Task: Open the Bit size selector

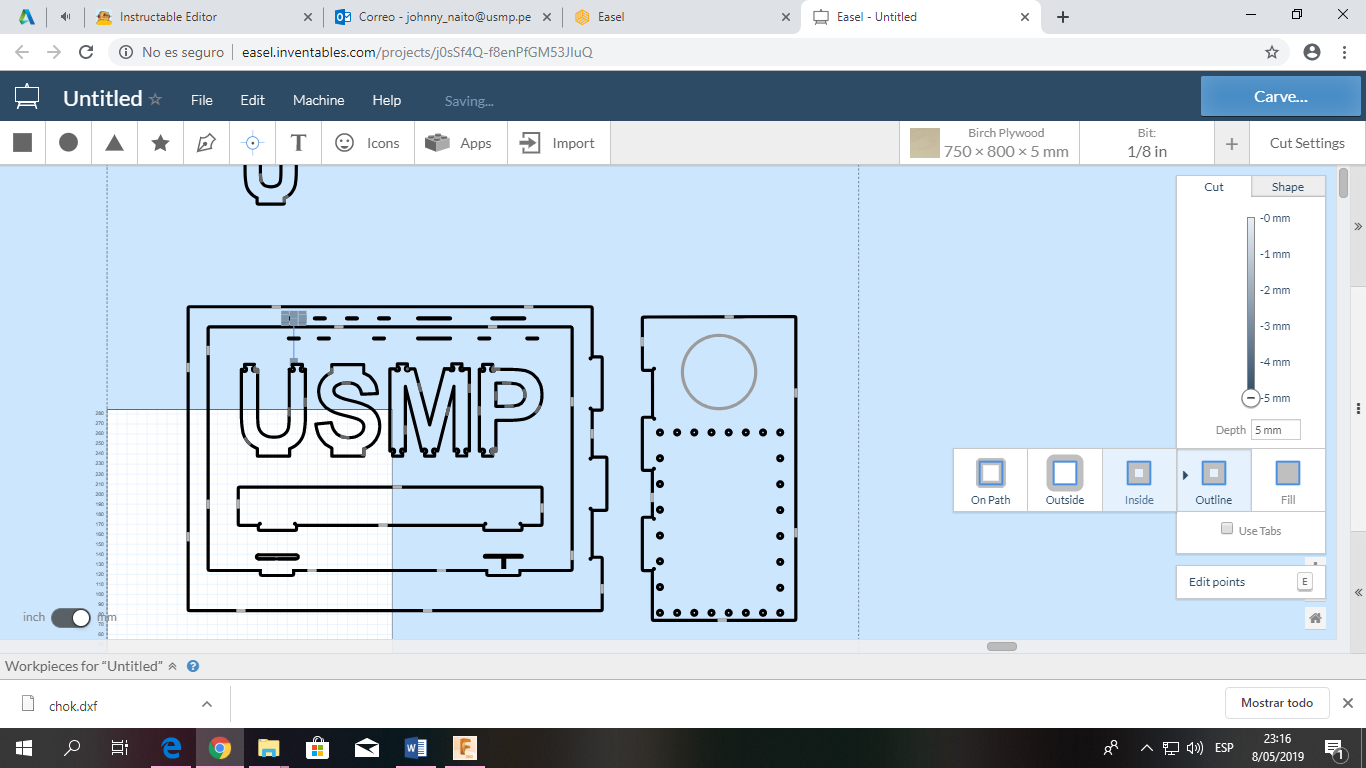Action: (x=1147, y=143)
